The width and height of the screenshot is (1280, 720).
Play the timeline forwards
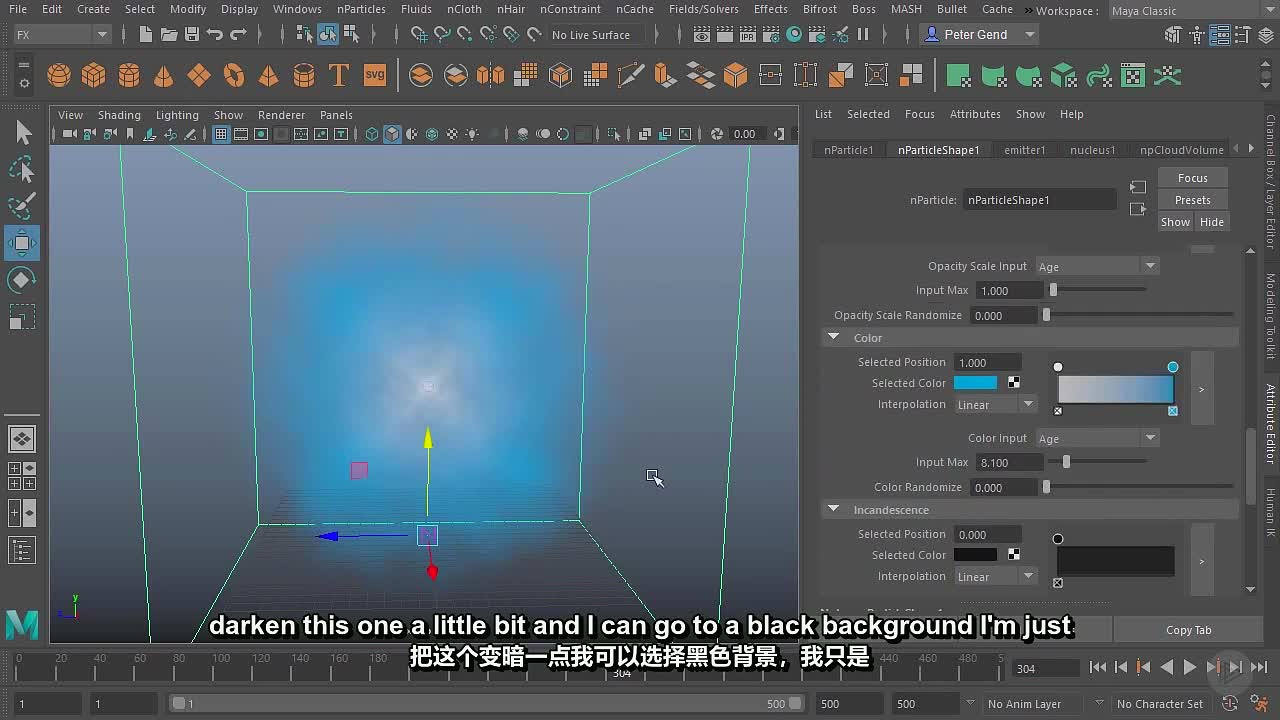click(x=1190, y=667)
